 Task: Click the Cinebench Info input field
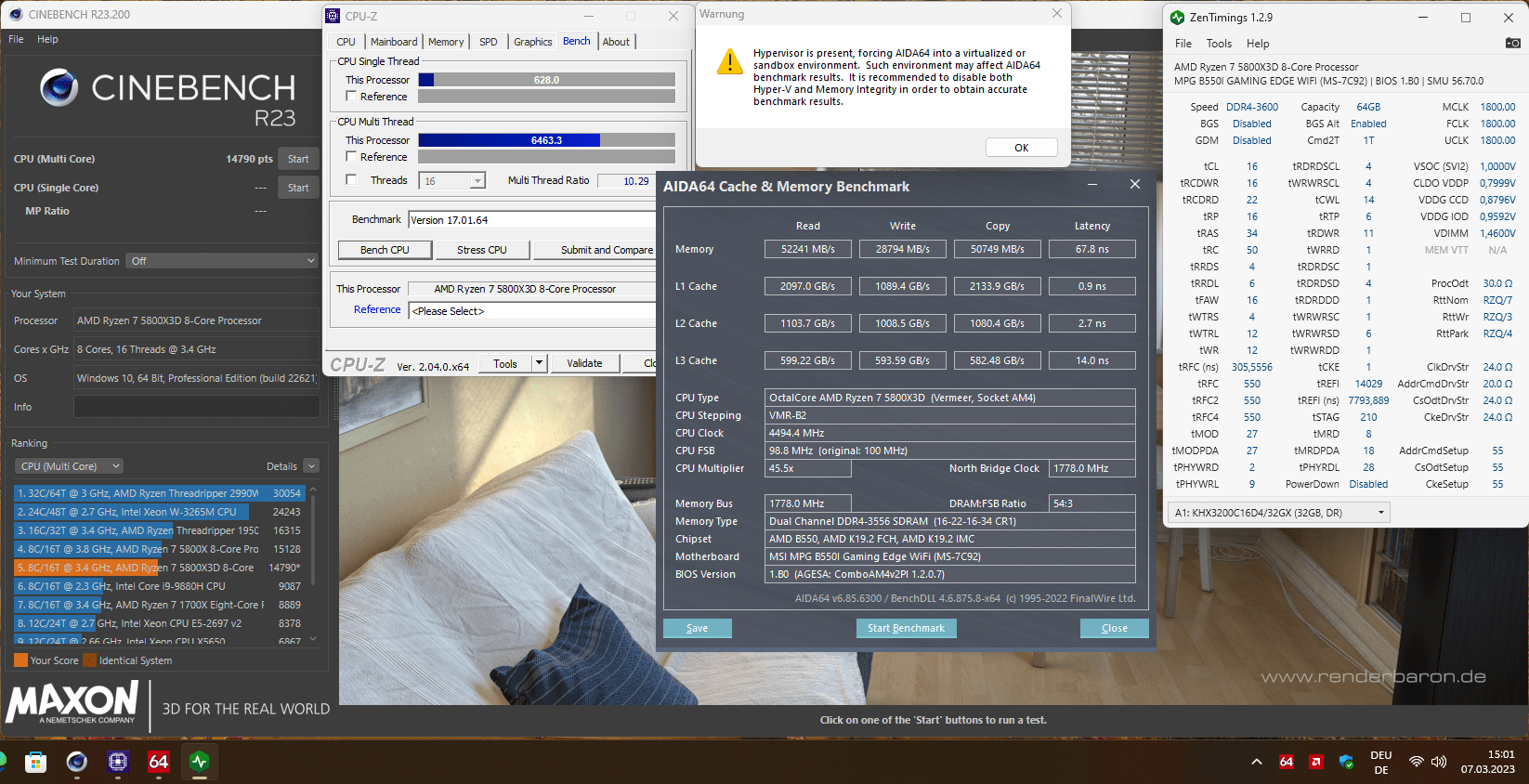pyautogui.click(x=197, y=407)
